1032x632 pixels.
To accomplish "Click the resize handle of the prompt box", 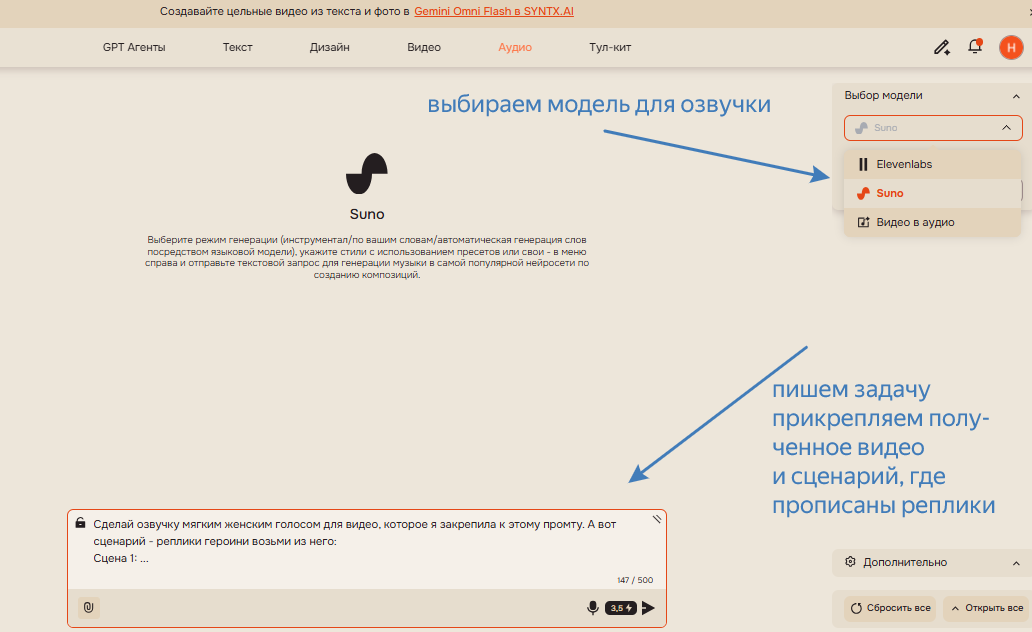I will click(x=657, y=519).
